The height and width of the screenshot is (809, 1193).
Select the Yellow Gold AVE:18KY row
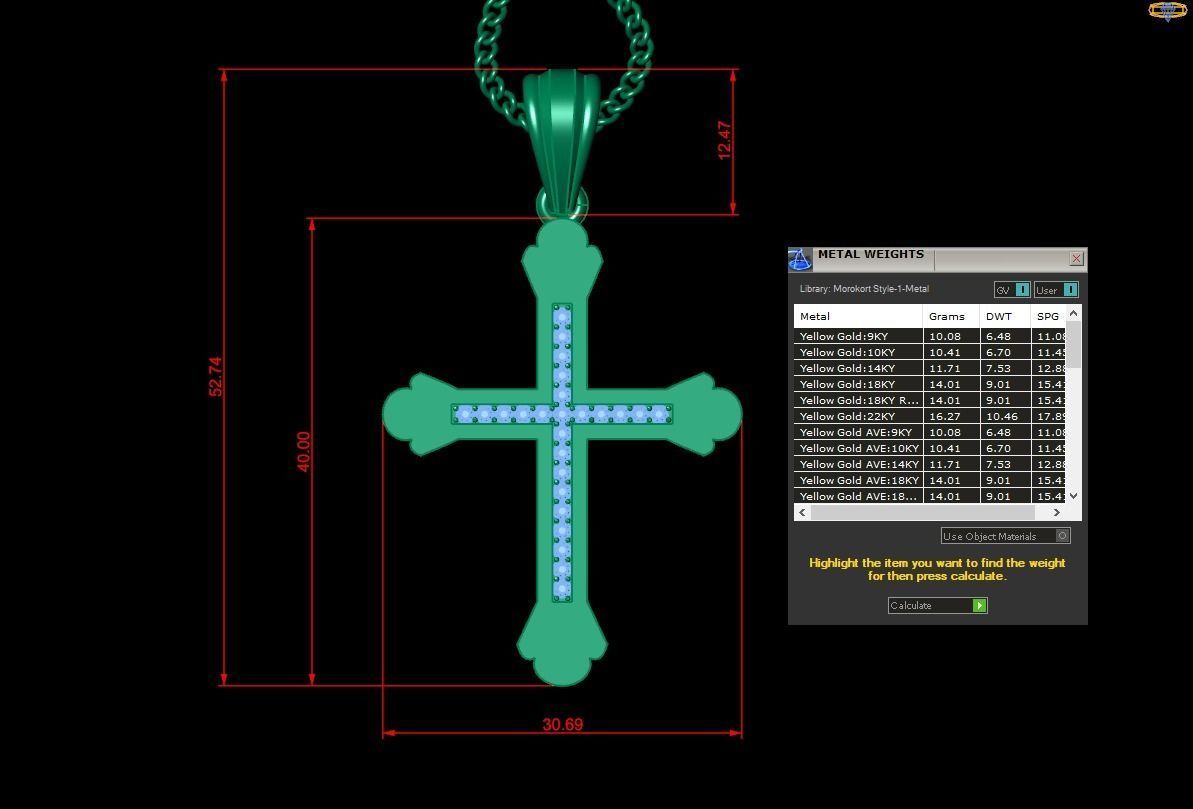[x=930, y=480]
